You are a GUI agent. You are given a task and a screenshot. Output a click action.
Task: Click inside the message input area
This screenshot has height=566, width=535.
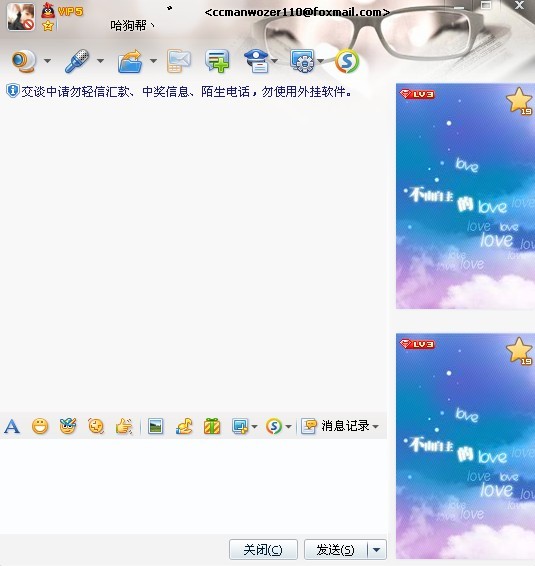click(x=193, y=486)
